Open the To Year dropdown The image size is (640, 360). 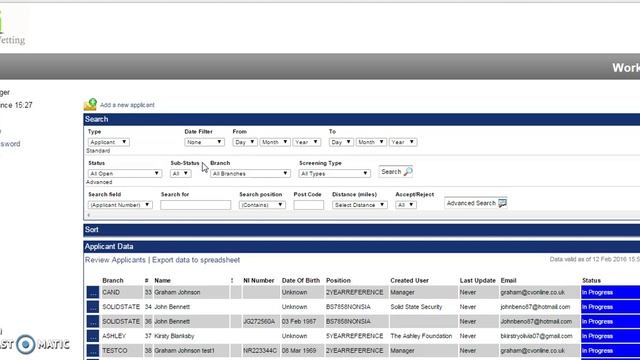pos(403,142)
